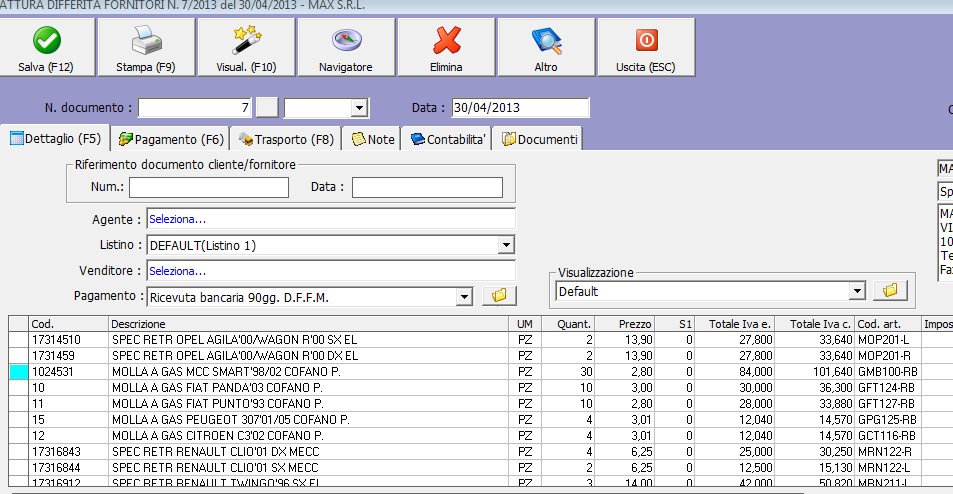
Task: Click Seleziona link in Venditore field
Action: pos(177,271)
